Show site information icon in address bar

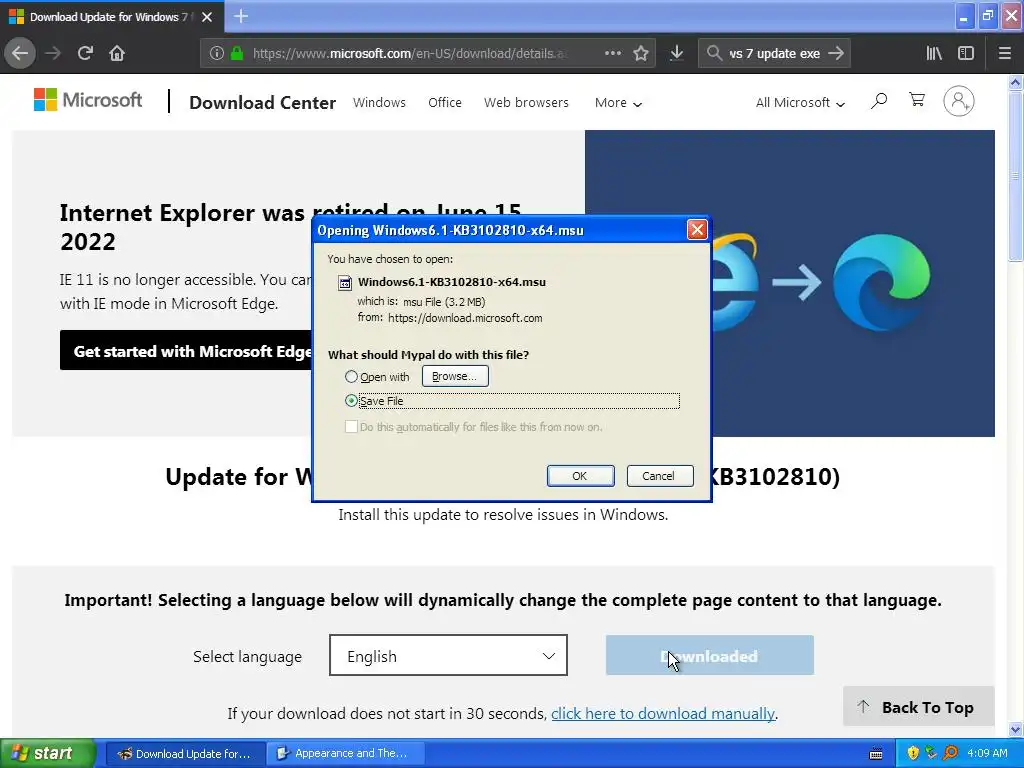pyautogui.click(x=217, y=53)
